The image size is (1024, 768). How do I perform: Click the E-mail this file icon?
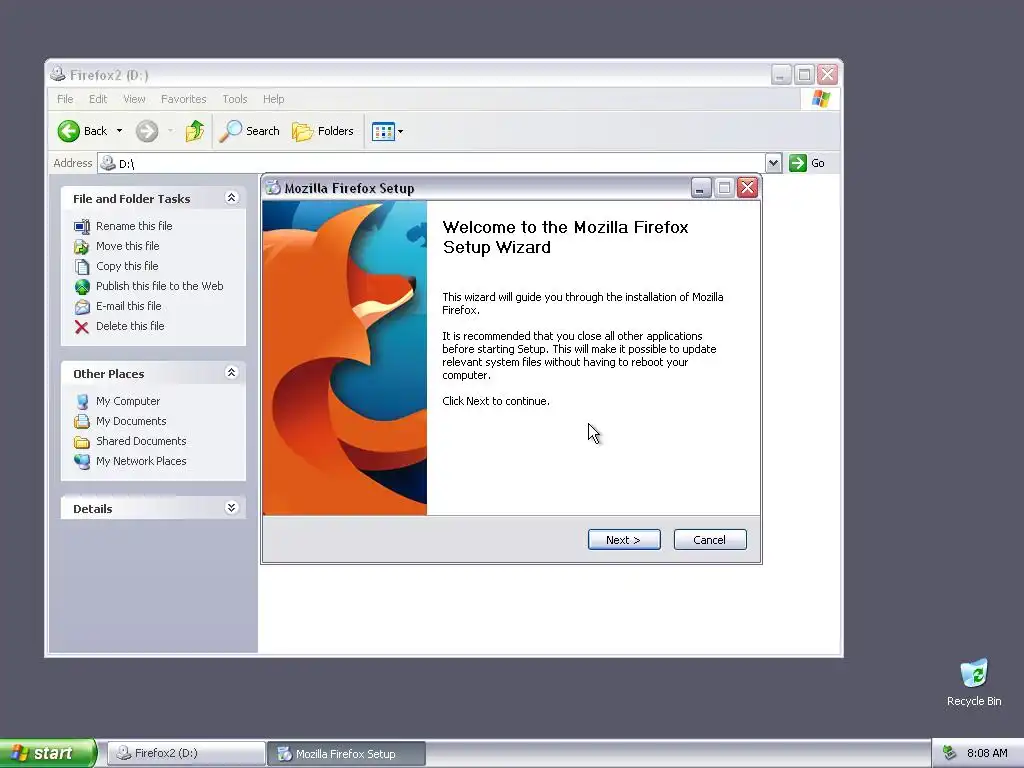82,307
